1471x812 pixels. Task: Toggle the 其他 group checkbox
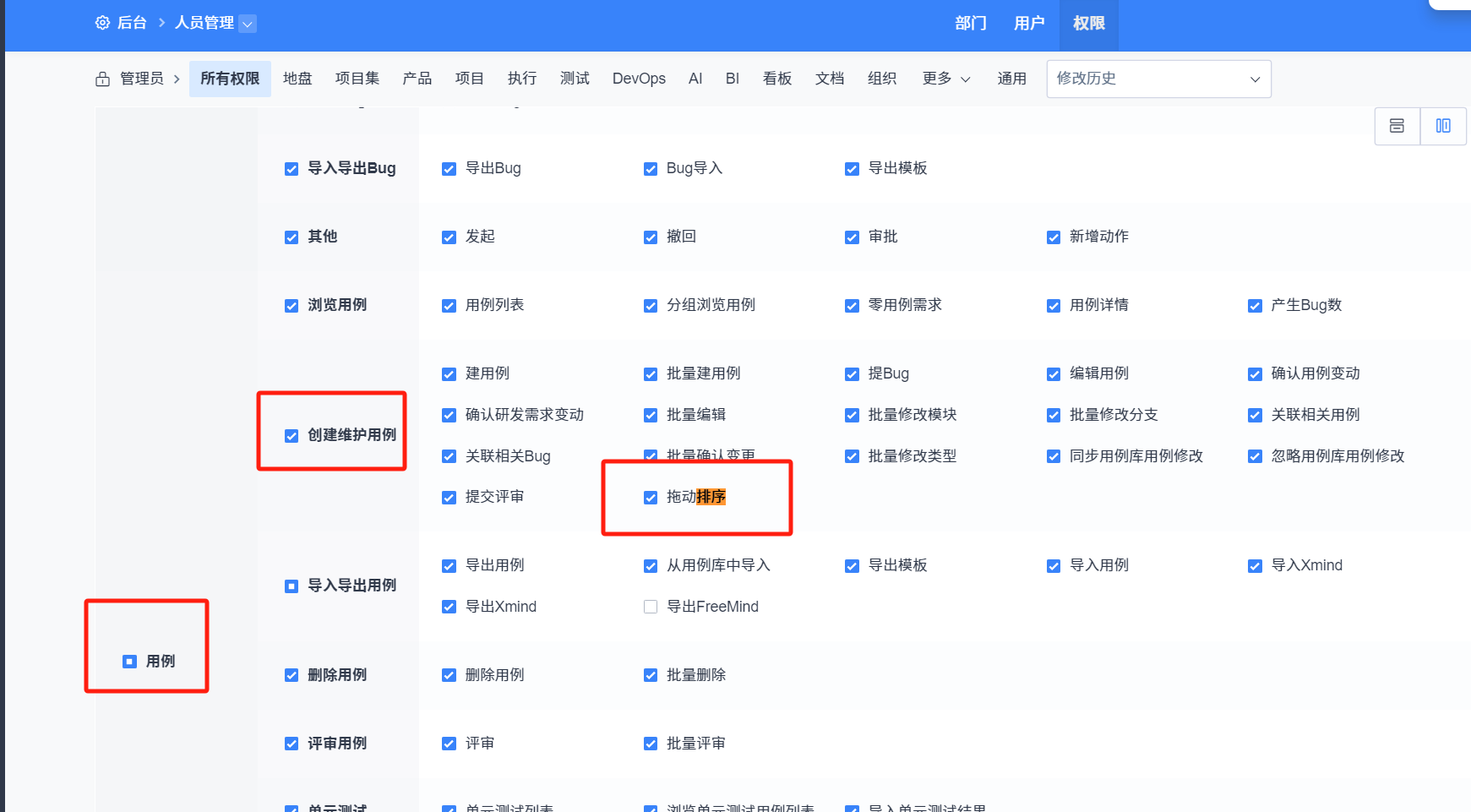pos(291,237)
